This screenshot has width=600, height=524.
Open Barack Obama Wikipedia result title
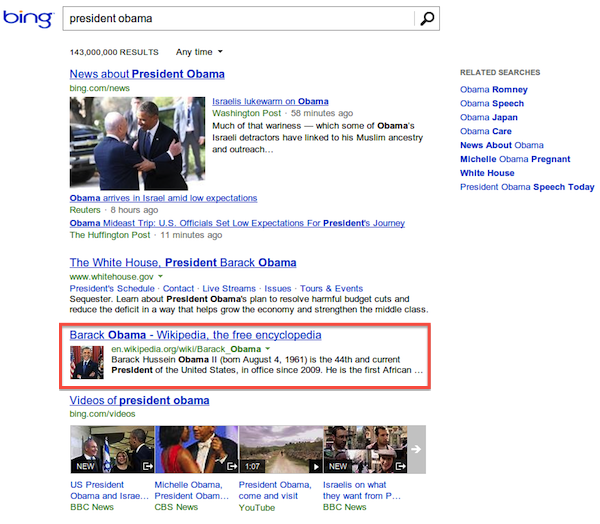coord(196,335)
